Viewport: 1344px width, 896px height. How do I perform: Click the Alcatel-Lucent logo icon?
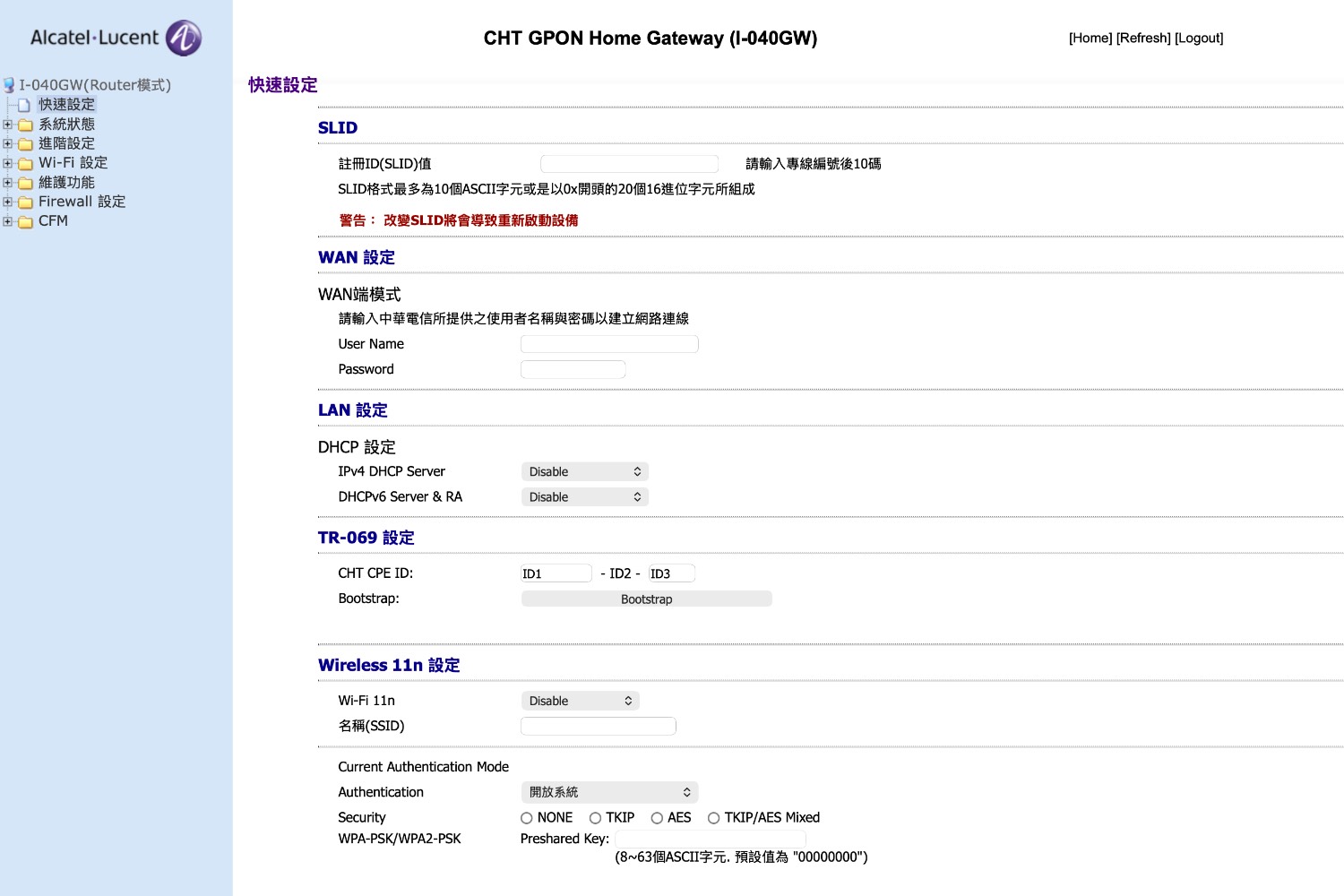(184, 38)
